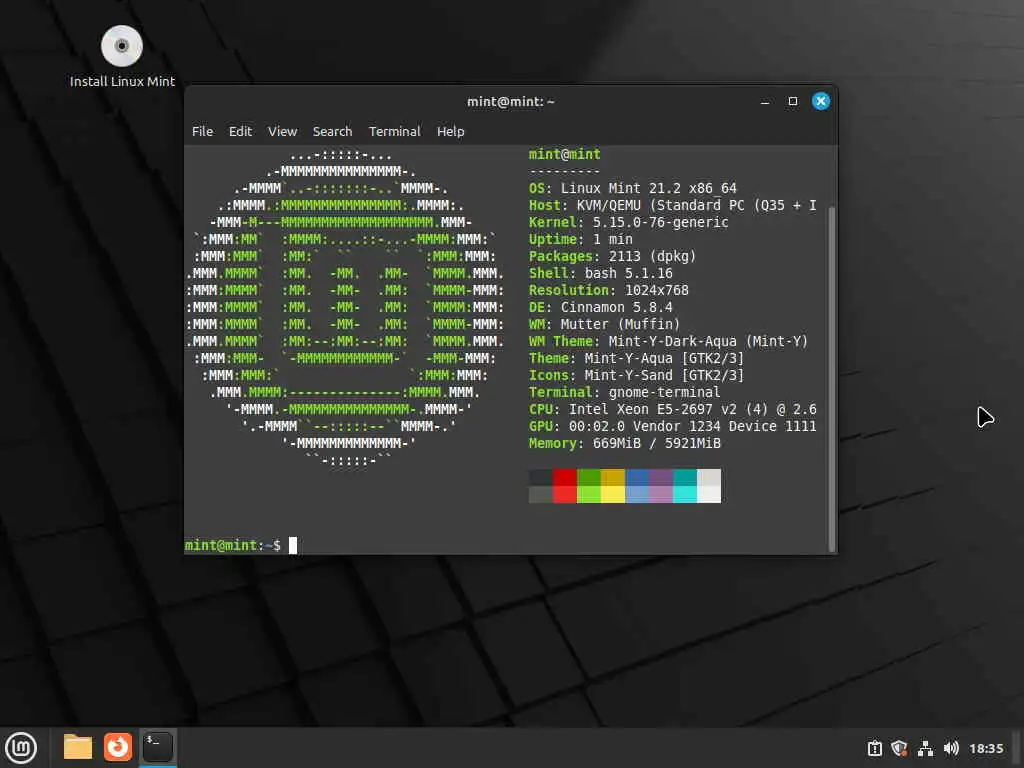The height and width of the screenshot is (768, 1024).
Task: Click the Theme: Mint-Y-Aqua line
Action: point(636,358)
